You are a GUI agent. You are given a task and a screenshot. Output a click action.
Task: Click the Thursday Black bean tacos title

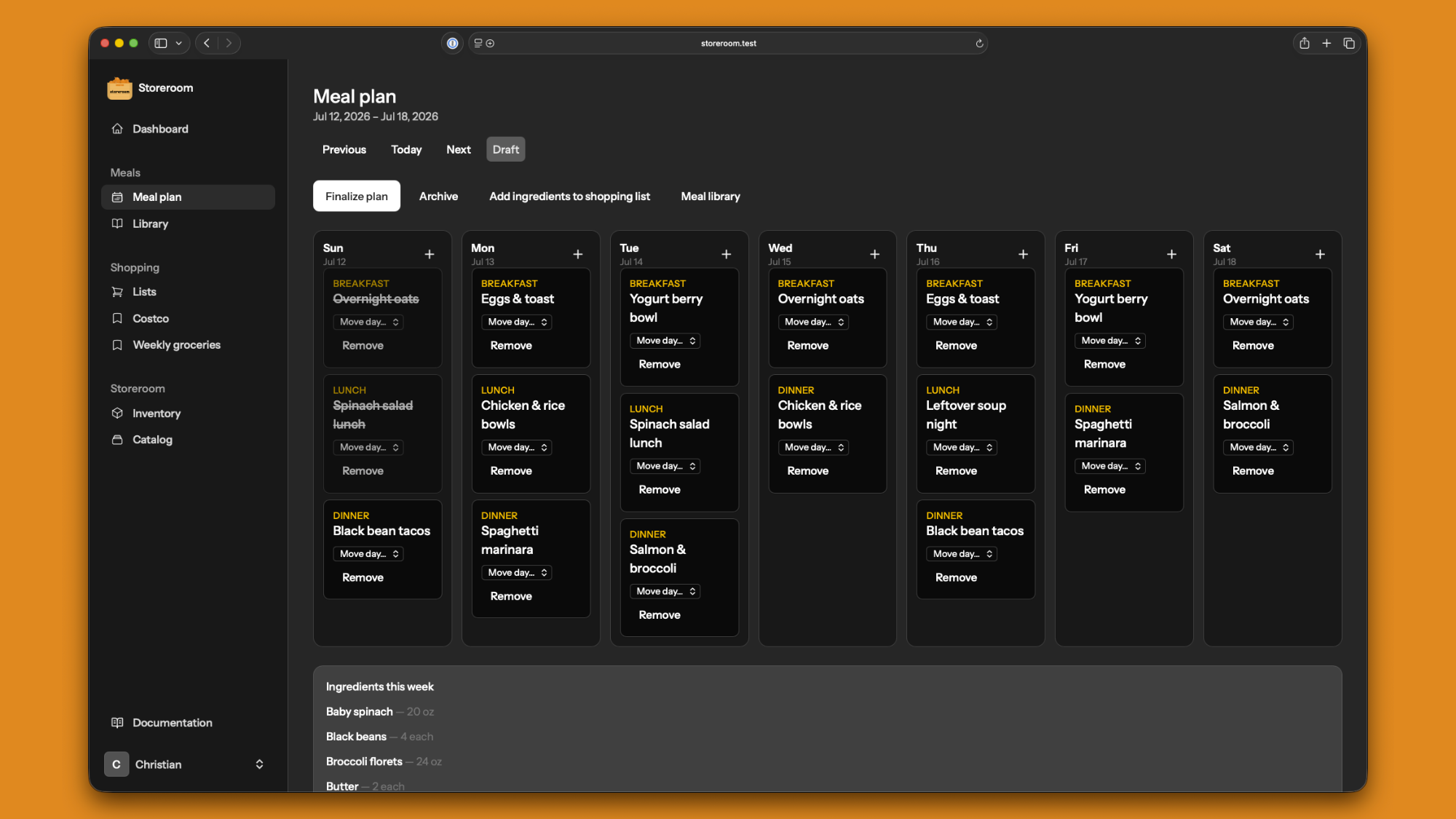[975, 531]
